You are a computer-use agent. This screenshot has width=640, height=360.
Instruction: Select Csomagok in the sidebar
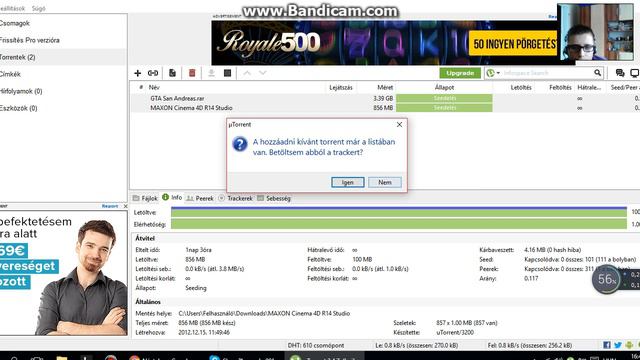63,23
